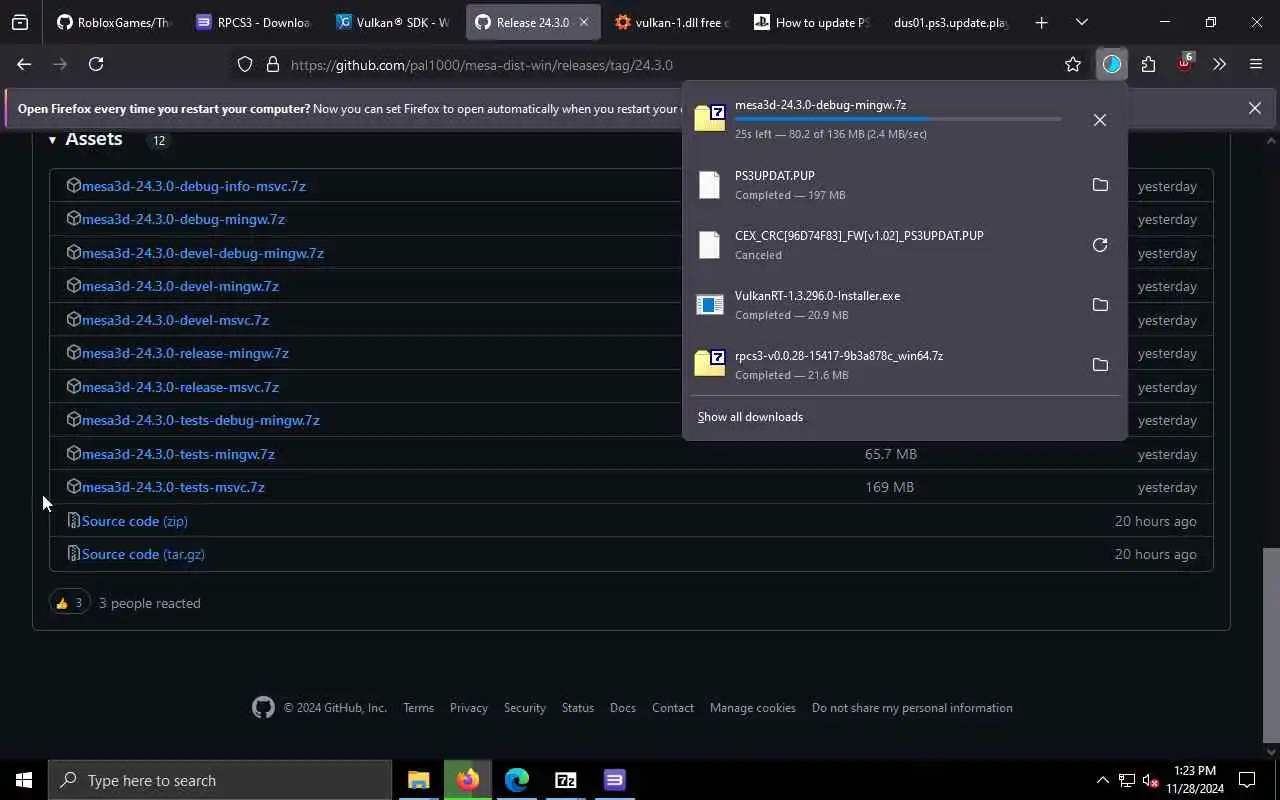
Task: Cancel the mesa3d-24.3.0-debug-mingw.7z download
Action: (1100, 120)
